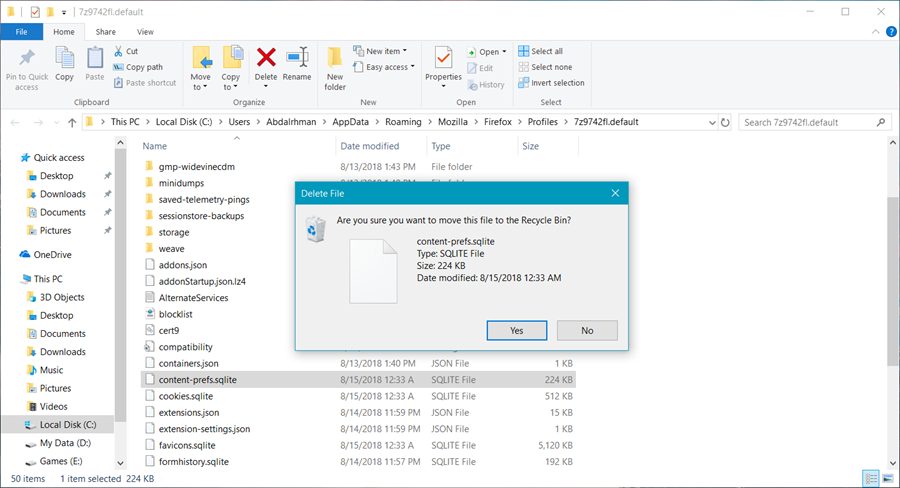Click the Search 7z9742fl.default field

pos(808,122)
